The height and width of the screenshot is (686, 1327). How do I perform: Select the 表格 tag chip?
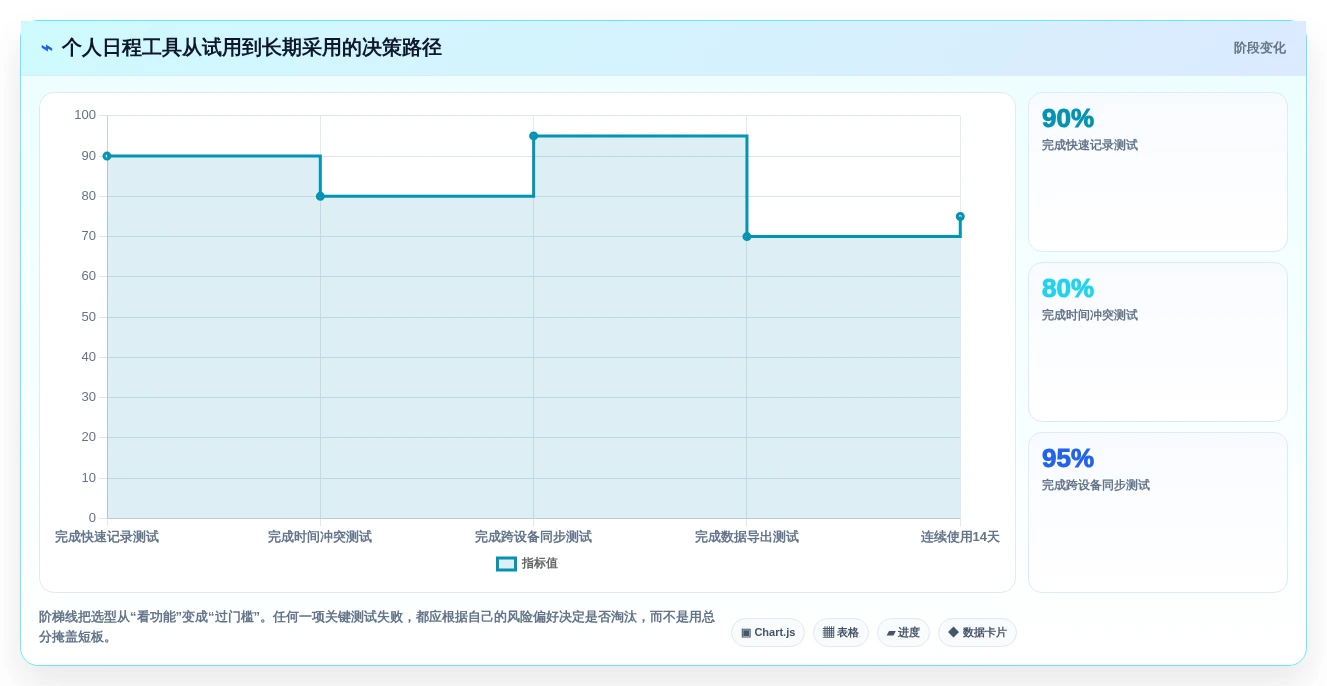pos(841,633)
